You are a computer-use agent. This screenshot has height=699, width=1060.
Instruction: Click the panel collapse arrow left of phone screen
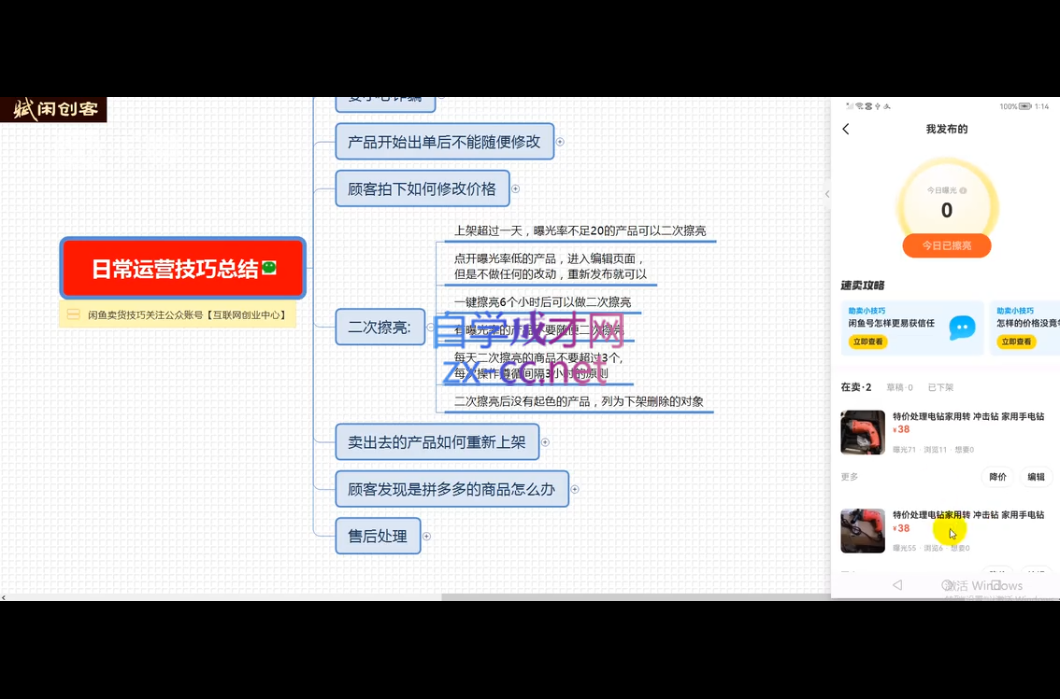point(827,194)
